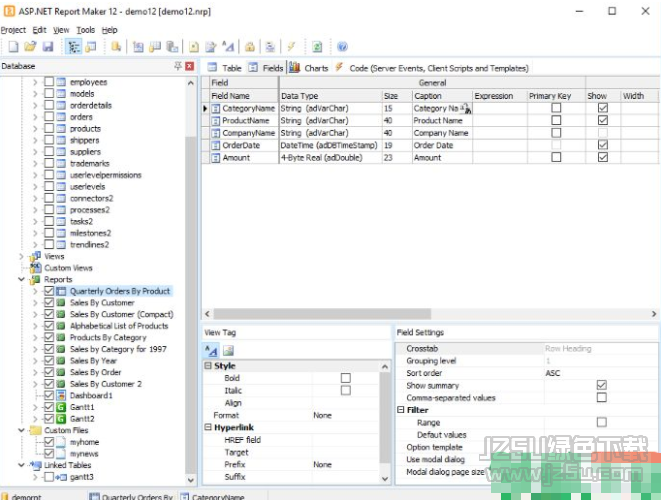This screenshot has height=500, width=661.
Task: Enable the Bold style checkbox
Action: (346, 378)
